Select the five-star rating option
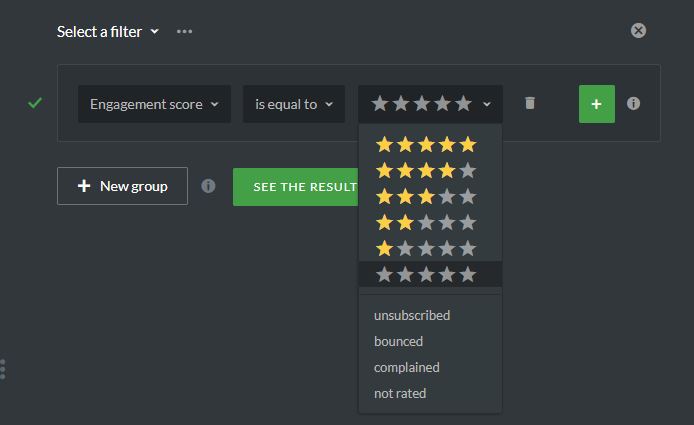This screenshot has width=694, height=425. click(x=425, y=144)
